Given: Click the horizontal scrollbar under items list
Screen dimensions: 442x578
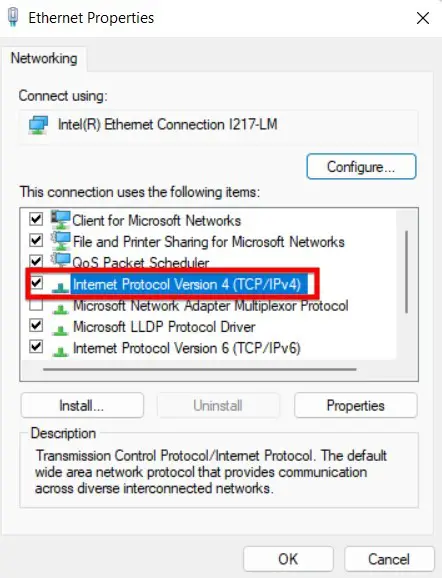Looking at the screenshot, I should 200,369.
